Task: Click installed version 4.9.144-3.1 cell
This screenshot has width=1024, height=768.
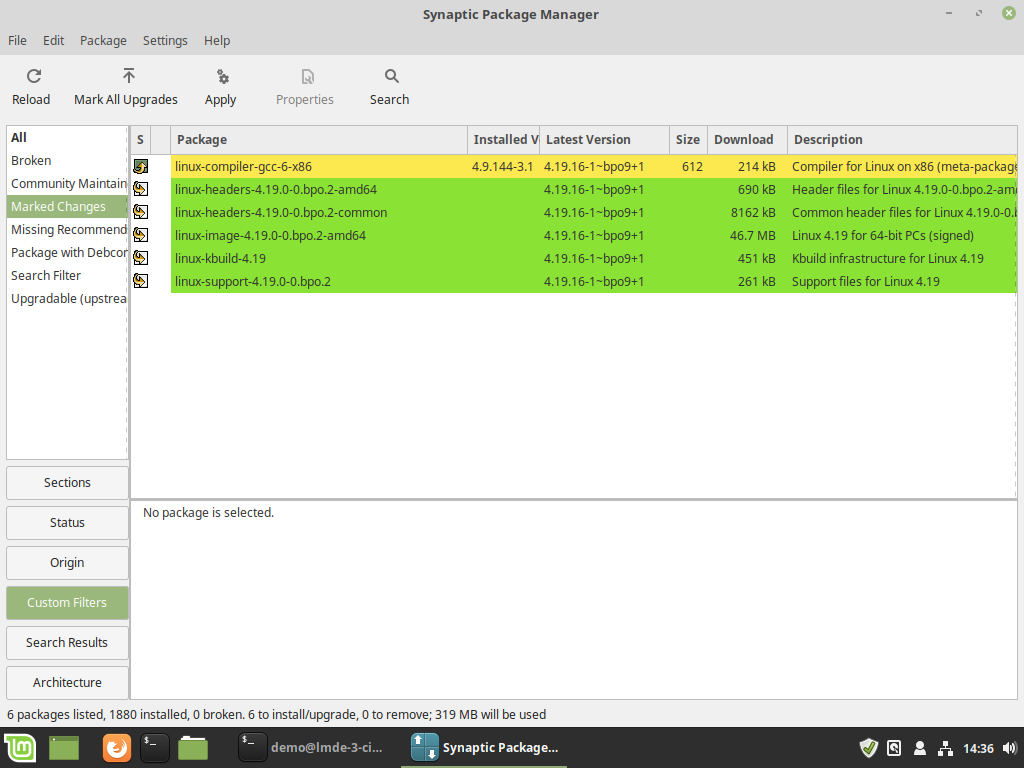Action: (502, 167)
